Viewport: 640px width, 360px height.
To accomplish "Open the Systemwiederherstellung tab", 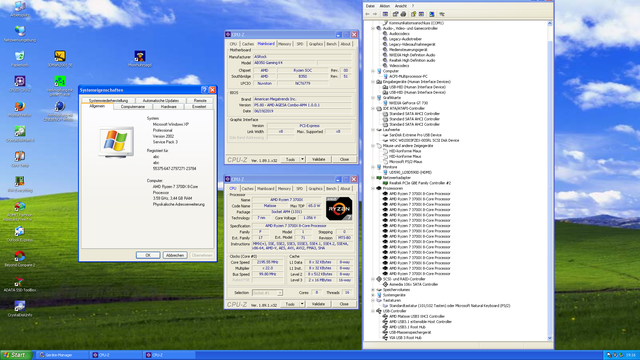I will pos(108,100).
